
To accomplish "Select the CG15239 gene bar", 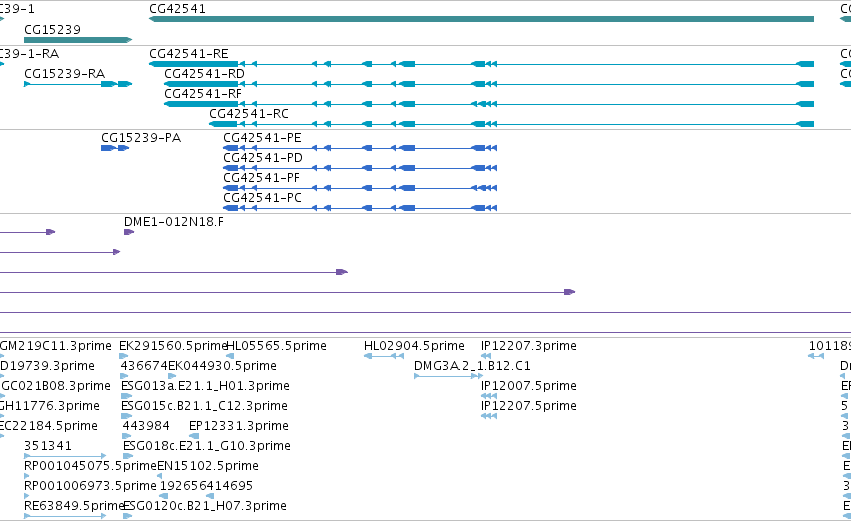I will click(78, 40).
